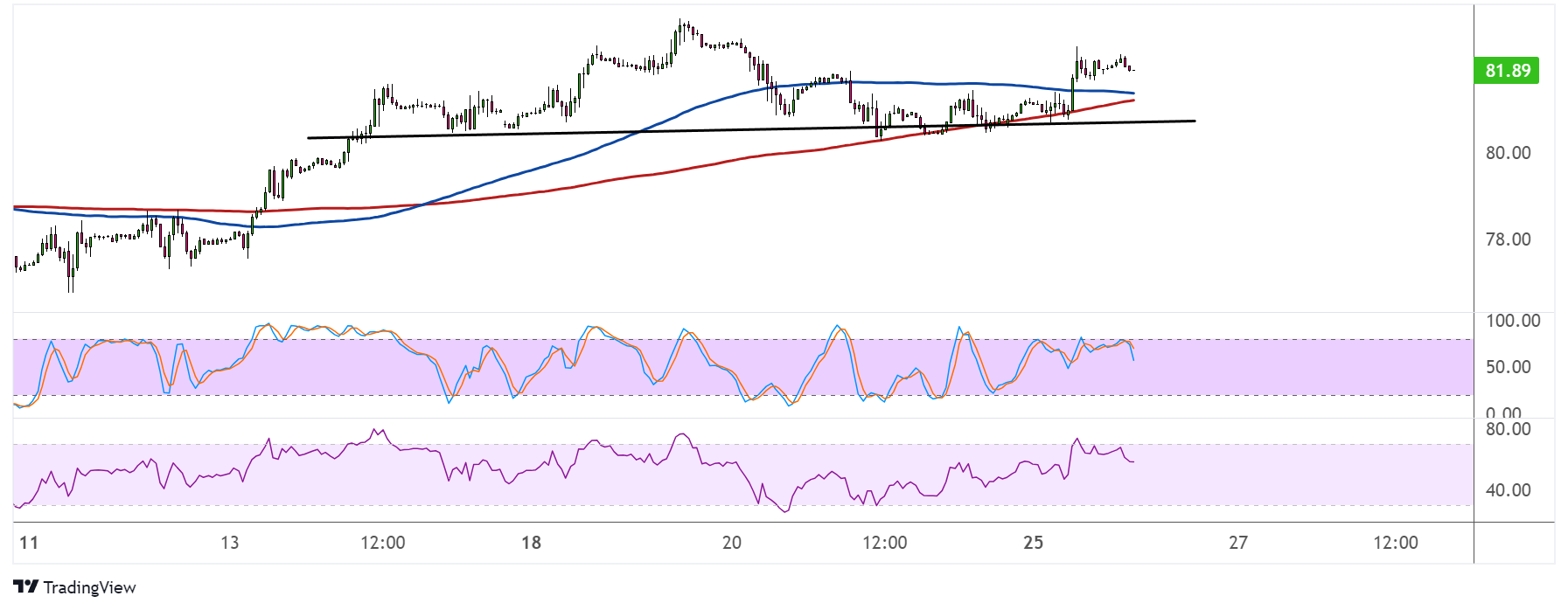Click the green 81.89 current price label
The width and height of the screenshot is (1568, 610).
[1508, 71]
